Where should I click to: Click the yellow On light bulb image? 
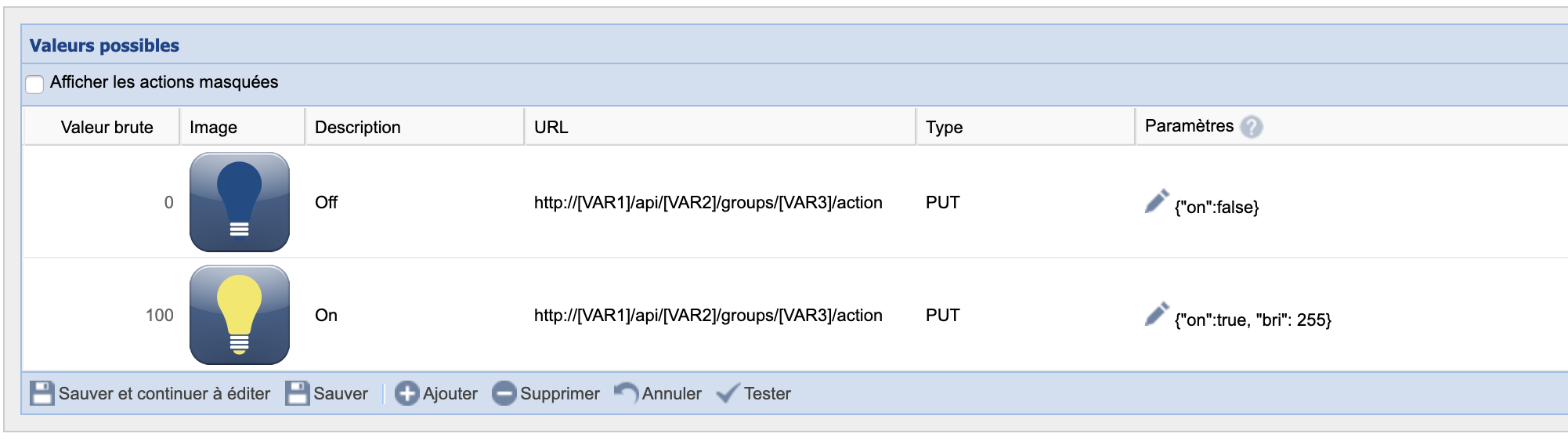pyautogui.click(x=239, y=315)
